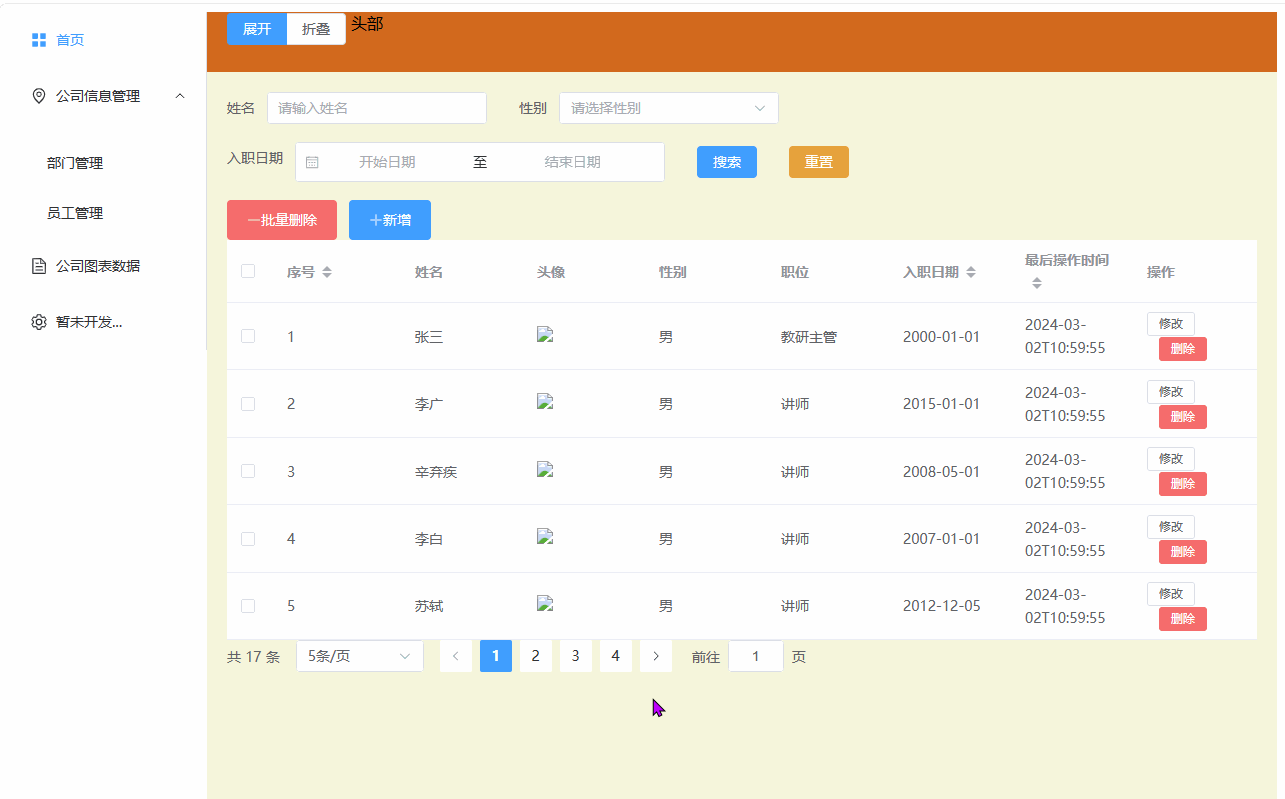Click the location pin icon for 公司信息管理
Screen dimensions: 1285x799
39,96
